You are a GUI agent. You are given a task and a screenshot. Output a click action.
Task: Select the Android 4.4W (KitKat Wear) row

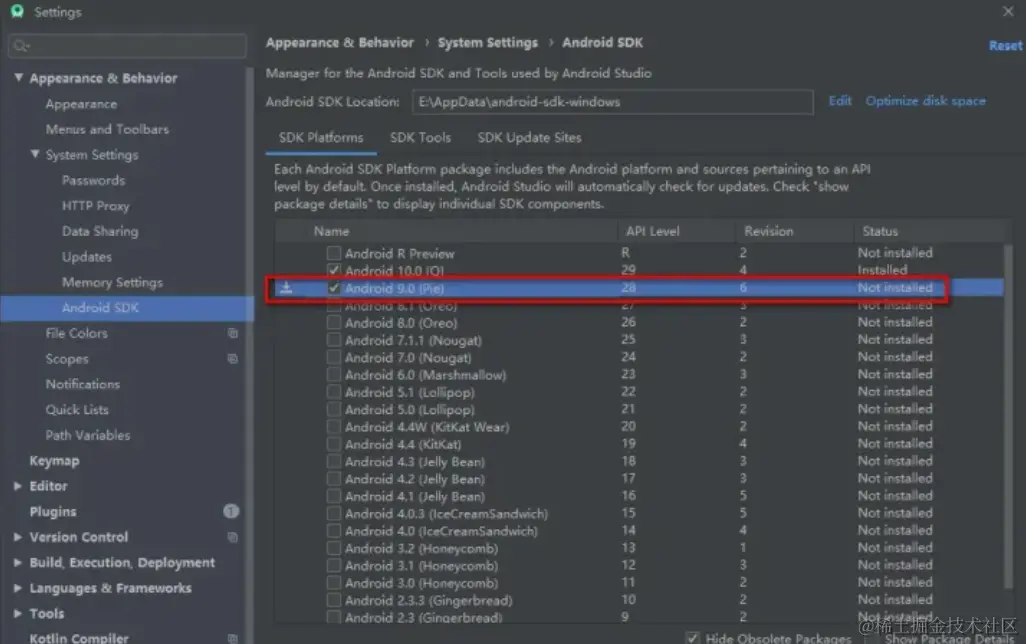pyautogui.click(x=639, y=427)
